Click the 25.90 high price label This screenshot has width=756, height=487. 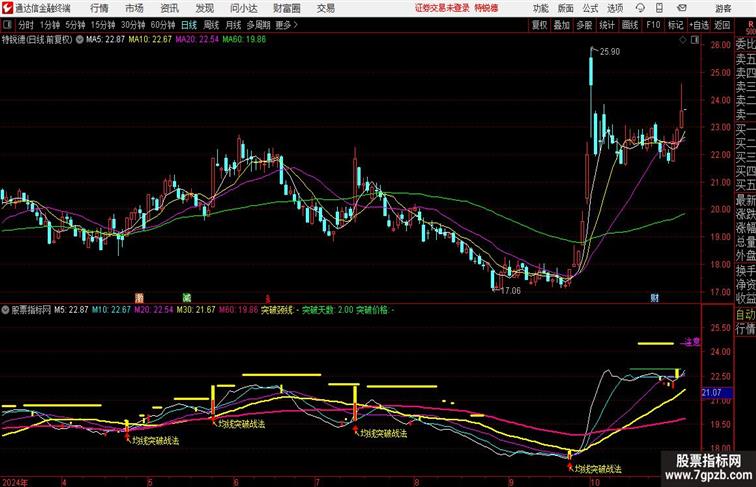[x=609, y=52]
